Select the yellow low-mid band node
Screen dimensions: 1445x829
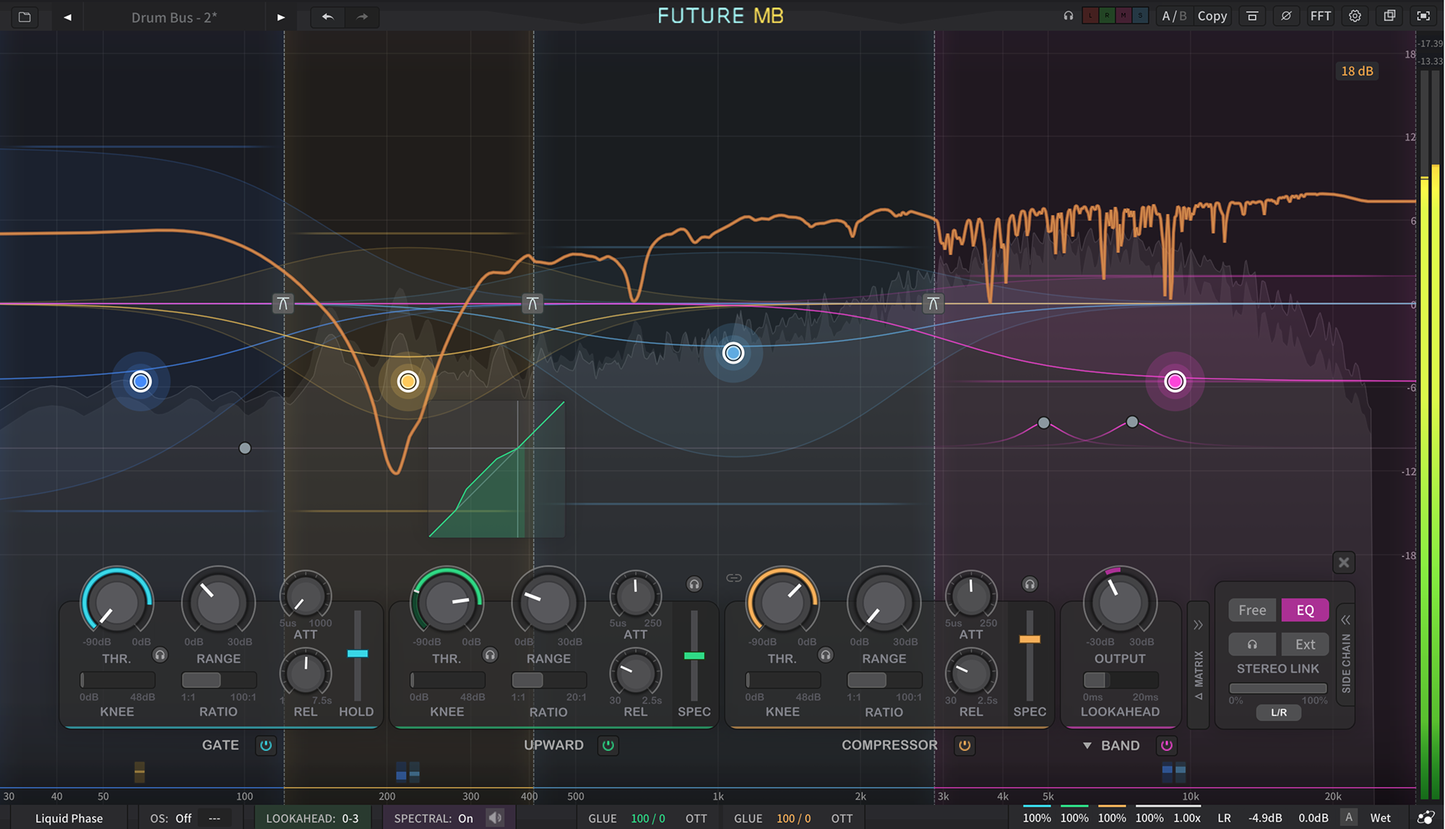pyautogui.click(x=407, y=381)
